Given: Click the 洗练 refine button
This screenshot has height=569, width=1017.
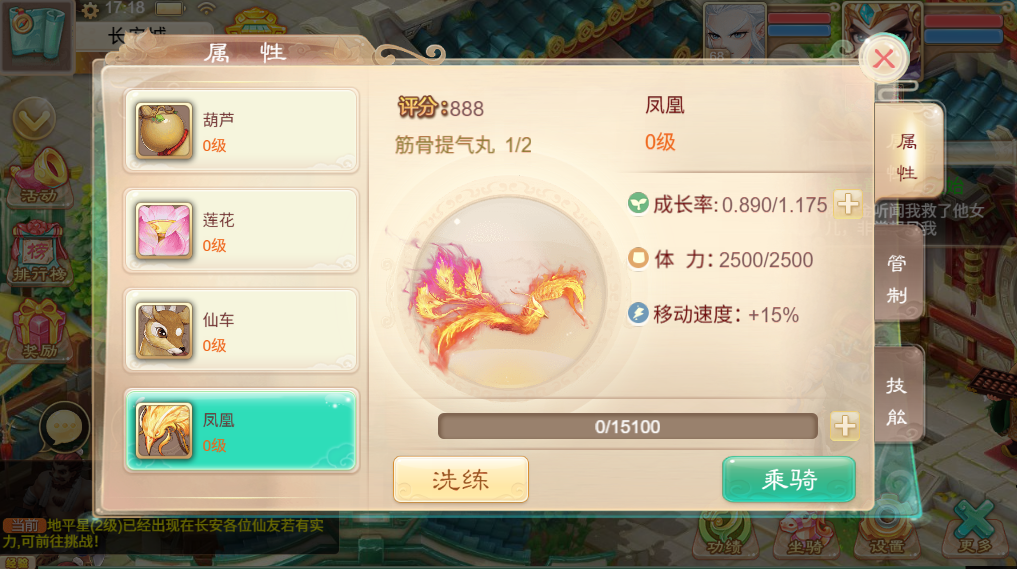Looking at the screenshot, I should tap(461, 479).
